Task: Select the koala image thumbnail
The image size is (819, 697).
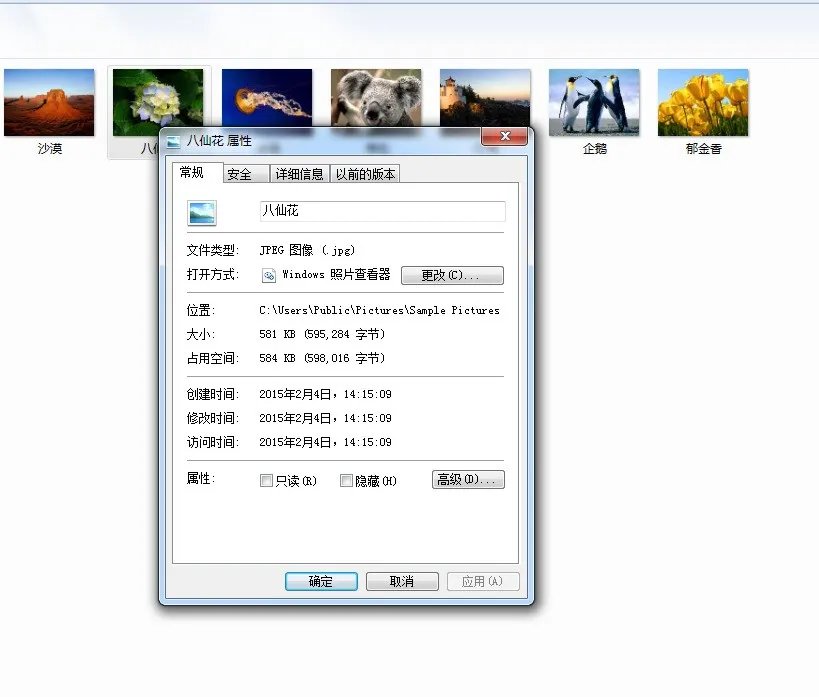Action: (x=376, y=97)
